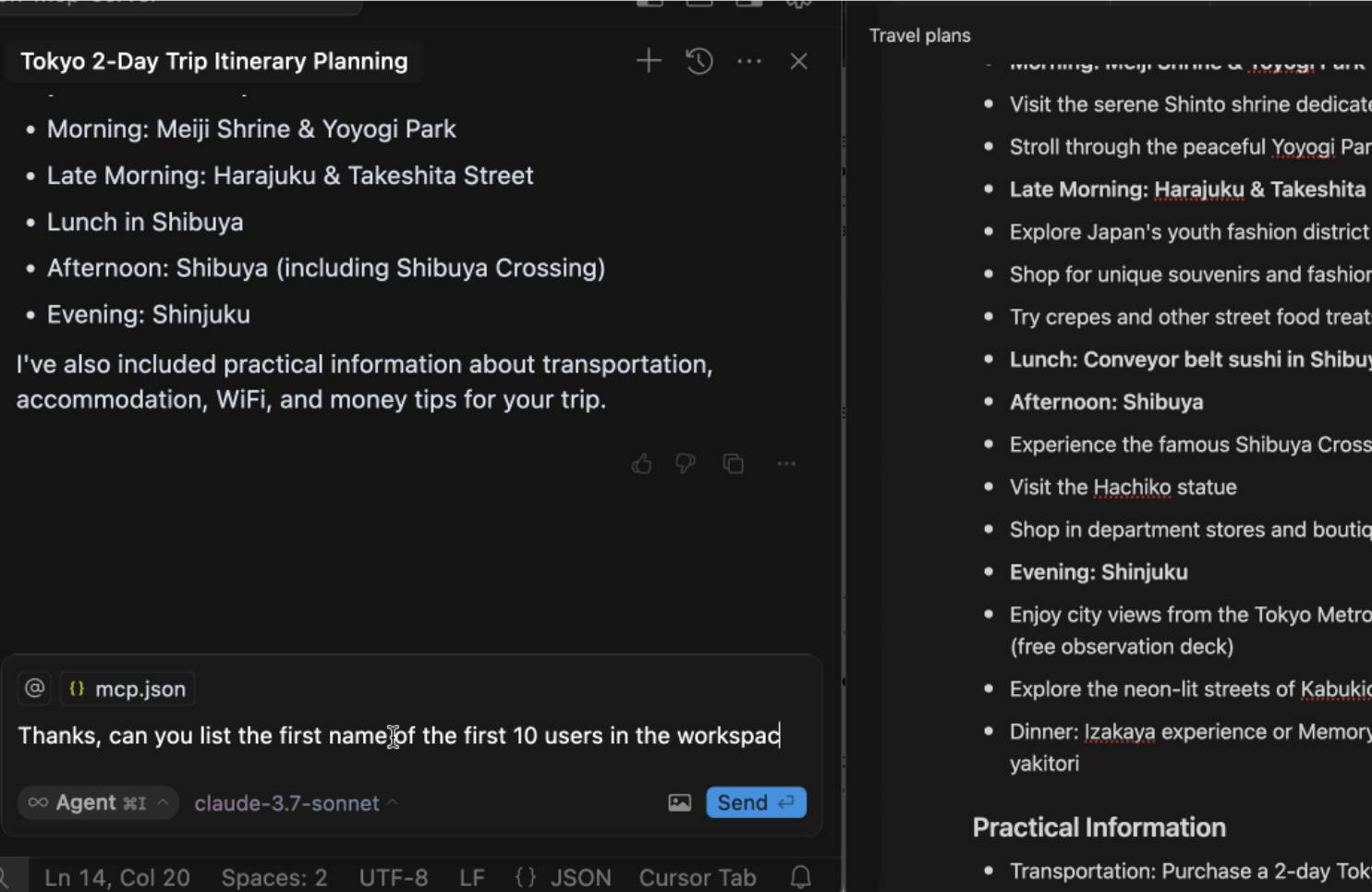Start a new chat with plus icon
This screenshot has width=1372, height=892.
[x=649, y=62]
